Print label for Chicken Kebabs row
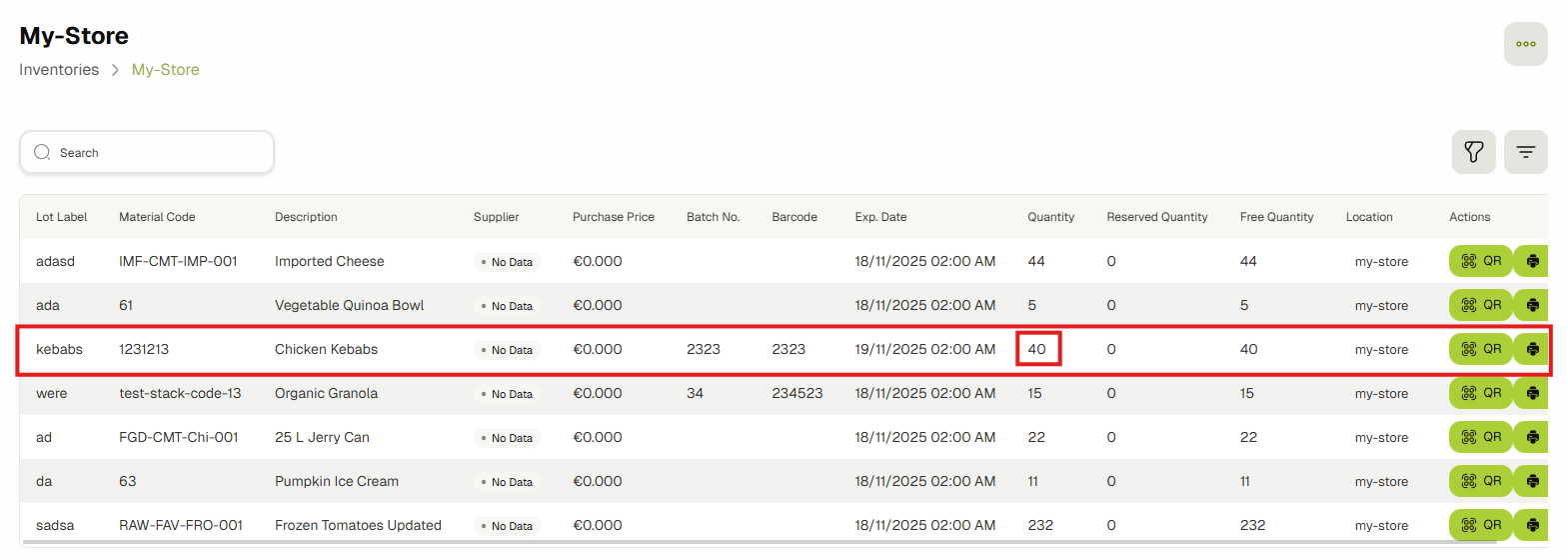The width and height of the screenshot is (1568, 559). tap(1532, 349)
